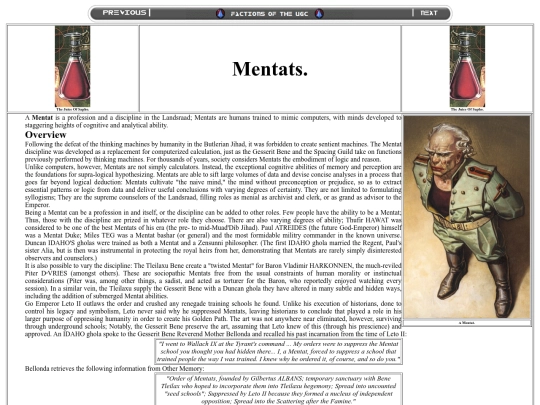Click the paragraph starting Being a Mentat

click(x=213, y=235)
